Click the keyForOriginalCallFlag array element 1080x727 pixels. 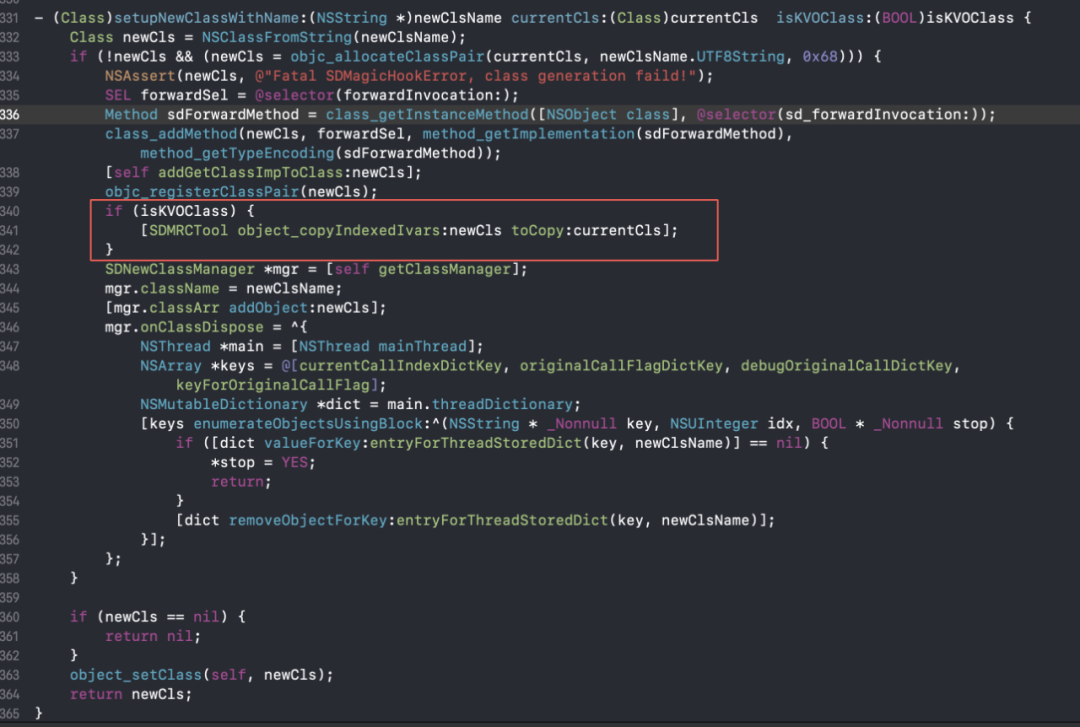click(273, 385)
